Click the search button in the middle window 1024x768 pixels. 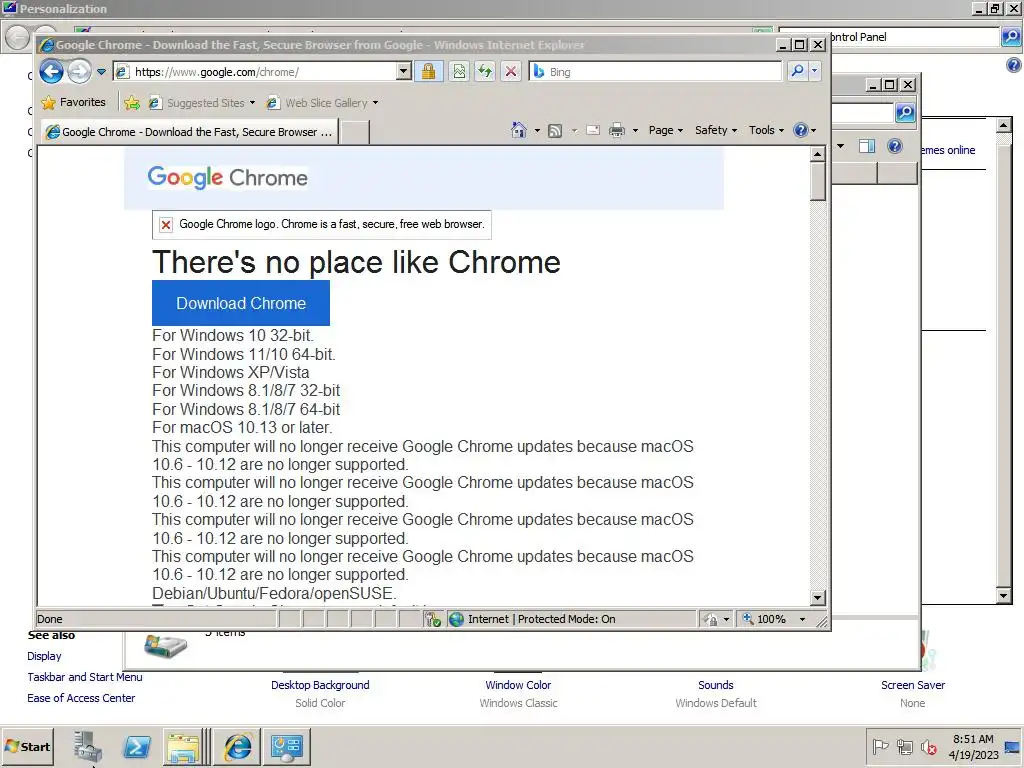905,112
